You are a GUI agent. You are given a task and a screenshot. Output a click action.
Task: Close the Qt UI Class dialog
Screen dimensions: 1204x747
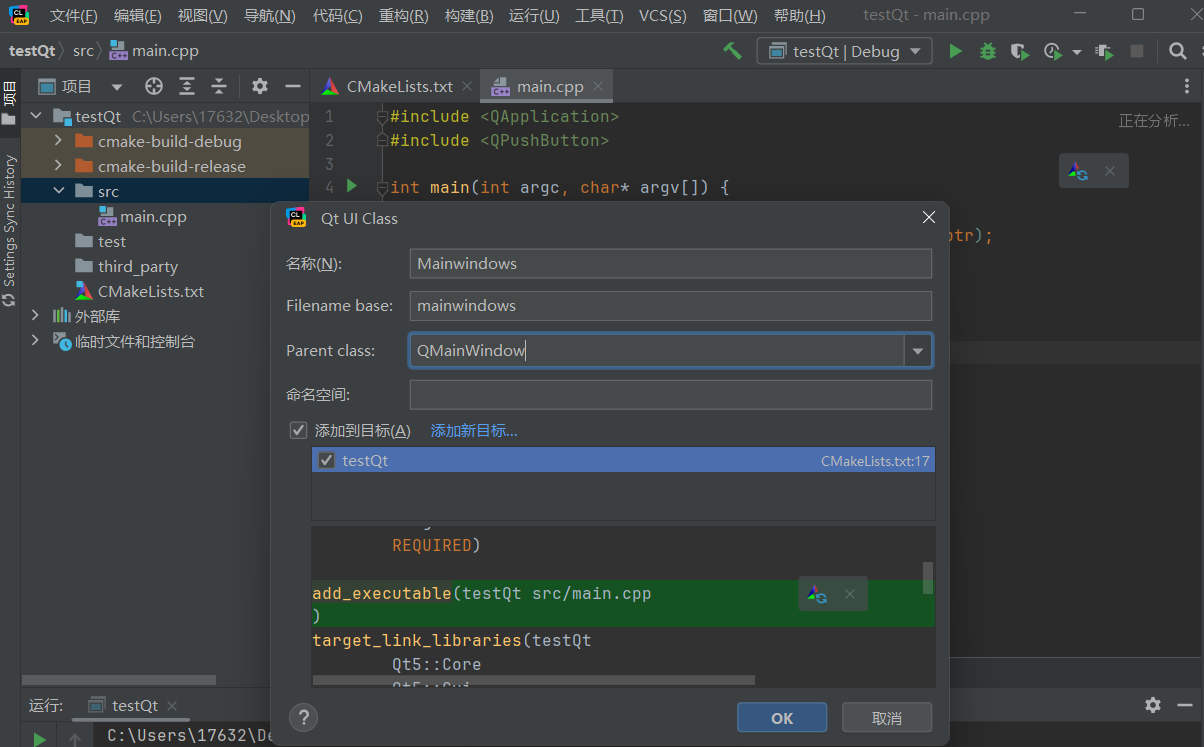[x=929, y=217]
